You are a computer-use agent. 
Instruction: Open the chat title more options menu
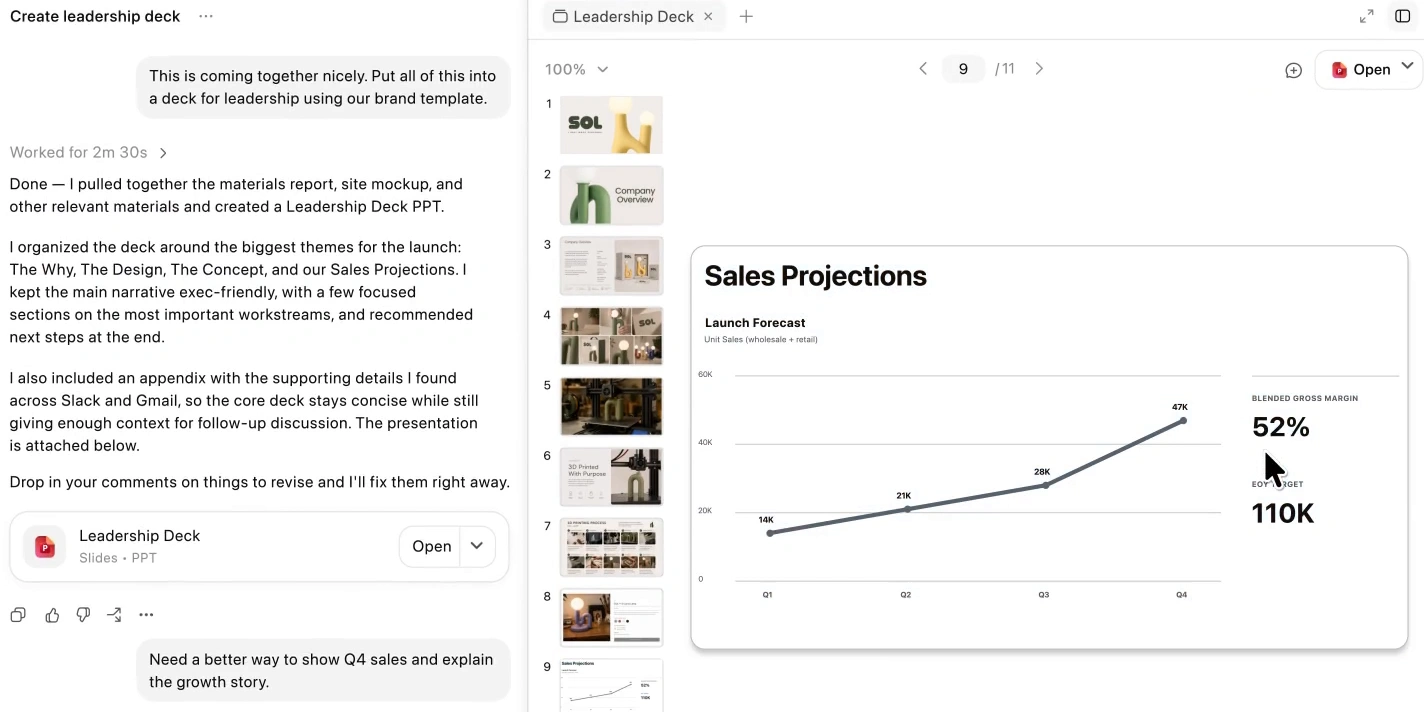pos(206,16)
